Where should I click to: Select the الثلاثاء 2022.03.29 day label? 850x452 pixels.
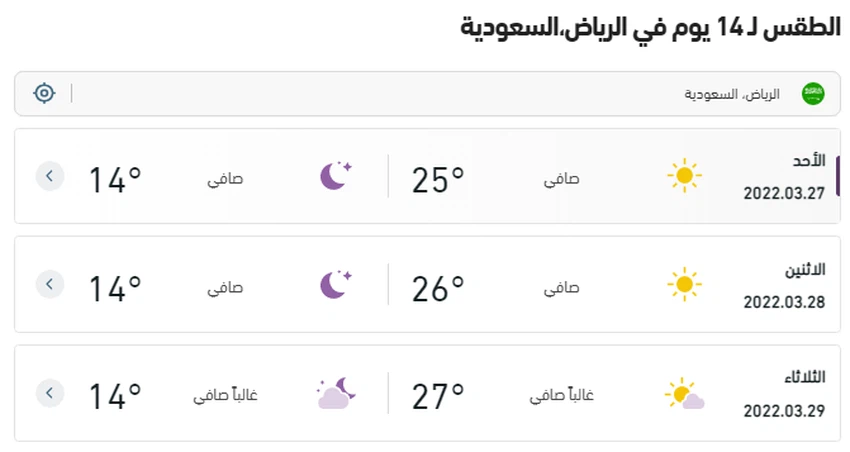[x=784, y=394]
